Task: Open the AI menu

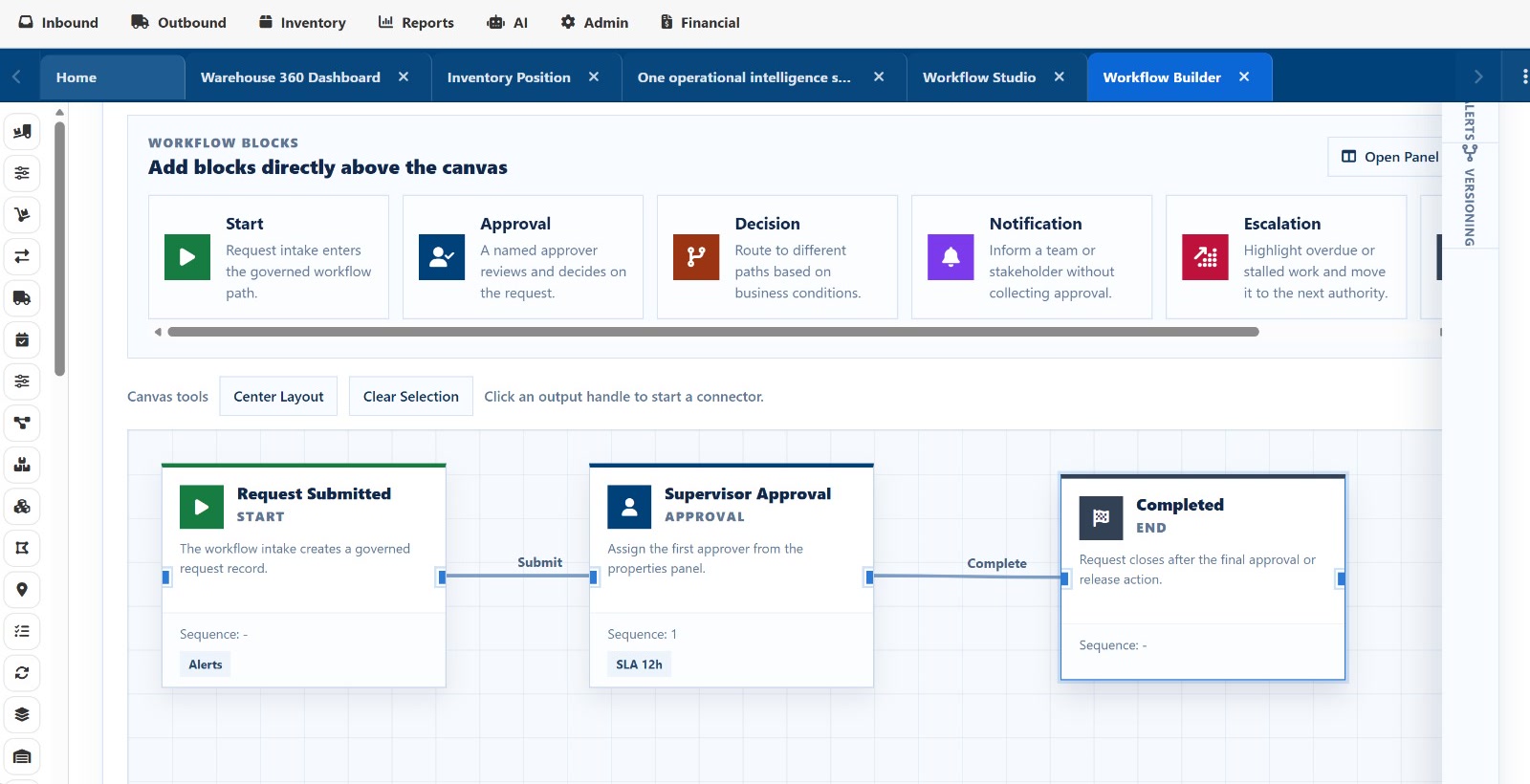Action: (508, 22)
